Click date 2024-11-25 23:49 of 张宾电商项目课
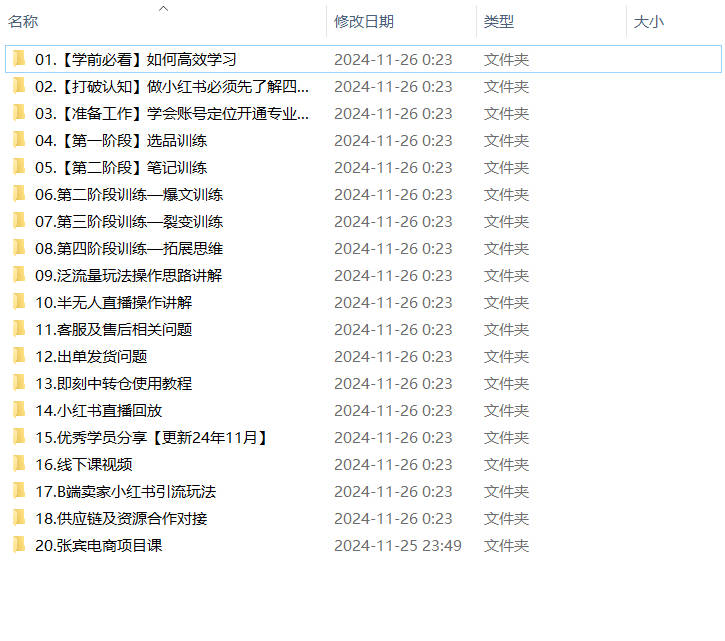The width and height of the screenshot is (725, 641). tap(398, 546)
